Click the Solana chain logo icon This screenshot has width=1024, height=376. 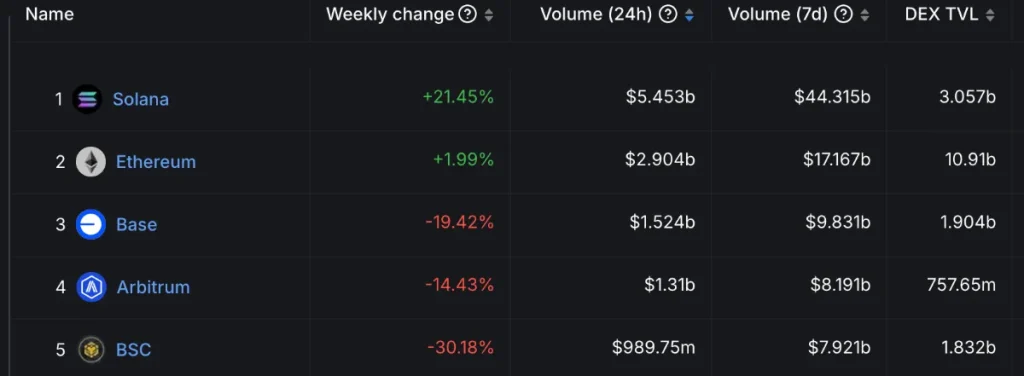87,99
